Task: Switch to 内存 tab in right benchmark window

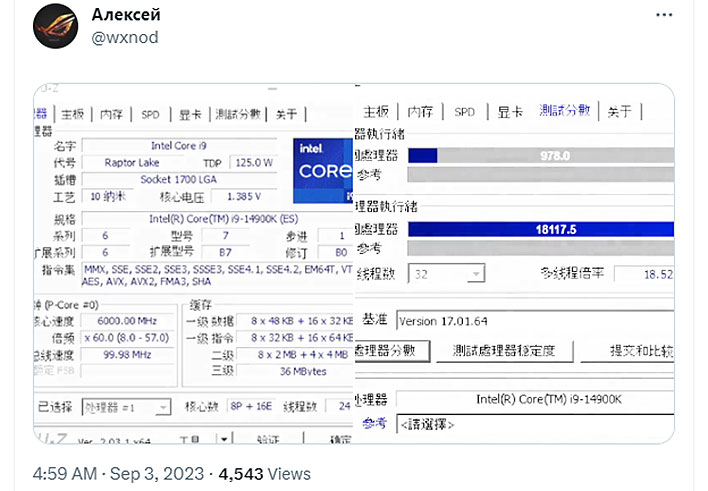Action: (420, 111)
